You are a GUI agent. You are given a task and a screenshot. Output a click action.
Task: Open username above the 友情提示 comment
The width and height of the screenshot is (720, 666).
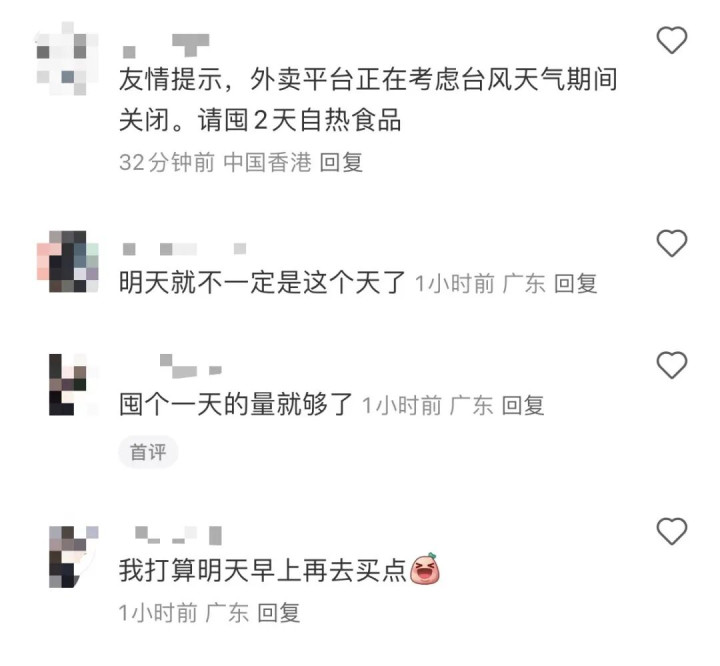(x=166, y=46)
